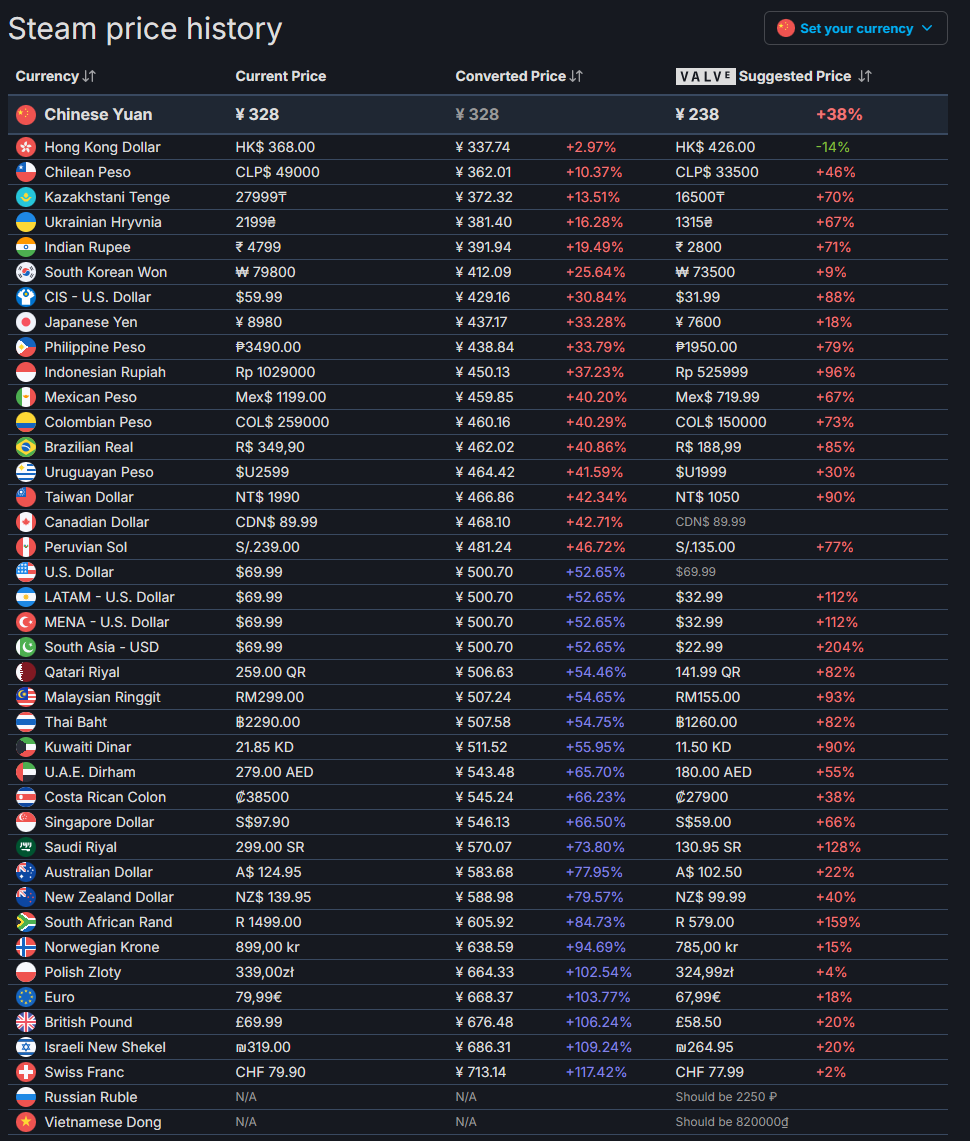Sort by Converted Price column
This screenshot has width=970, height=1141.
pos(518,76)
